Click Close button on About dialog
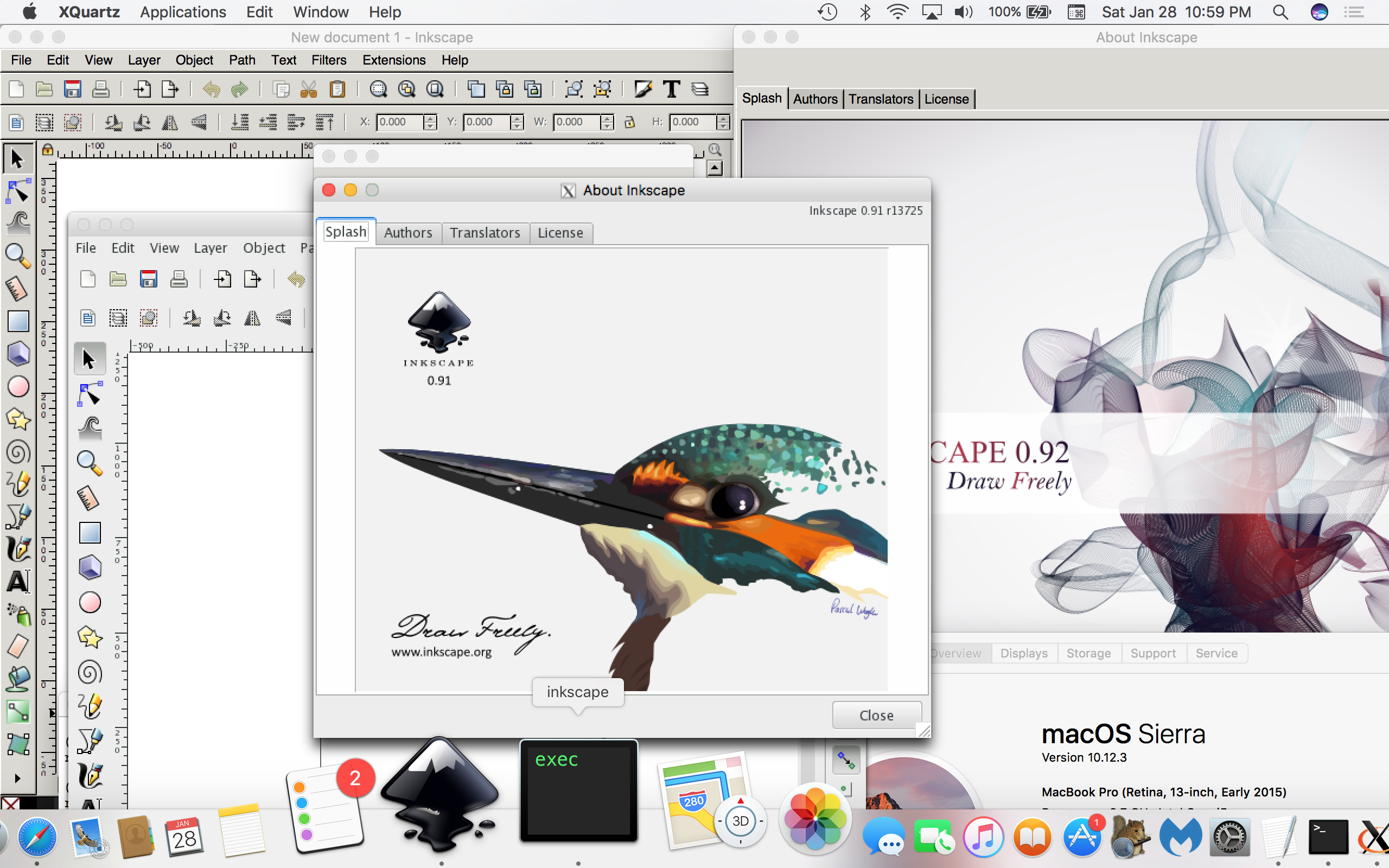1389x868 pixels. [876, 715]
